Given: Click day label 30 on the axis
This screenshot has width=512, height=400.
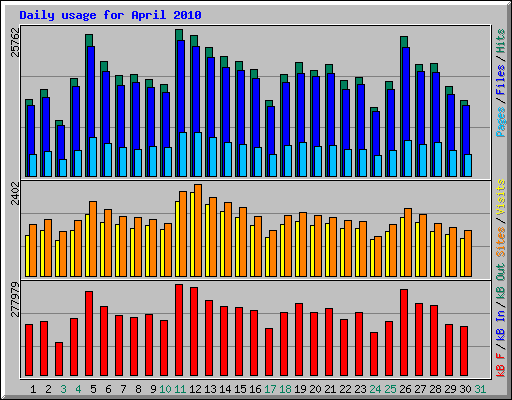Looking at the screenshot, I should 465,389.
